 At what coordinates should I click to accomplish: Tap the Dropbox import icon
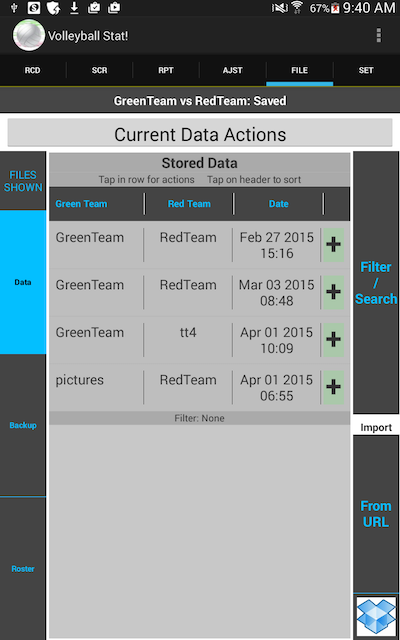click(x=376, y=616)
